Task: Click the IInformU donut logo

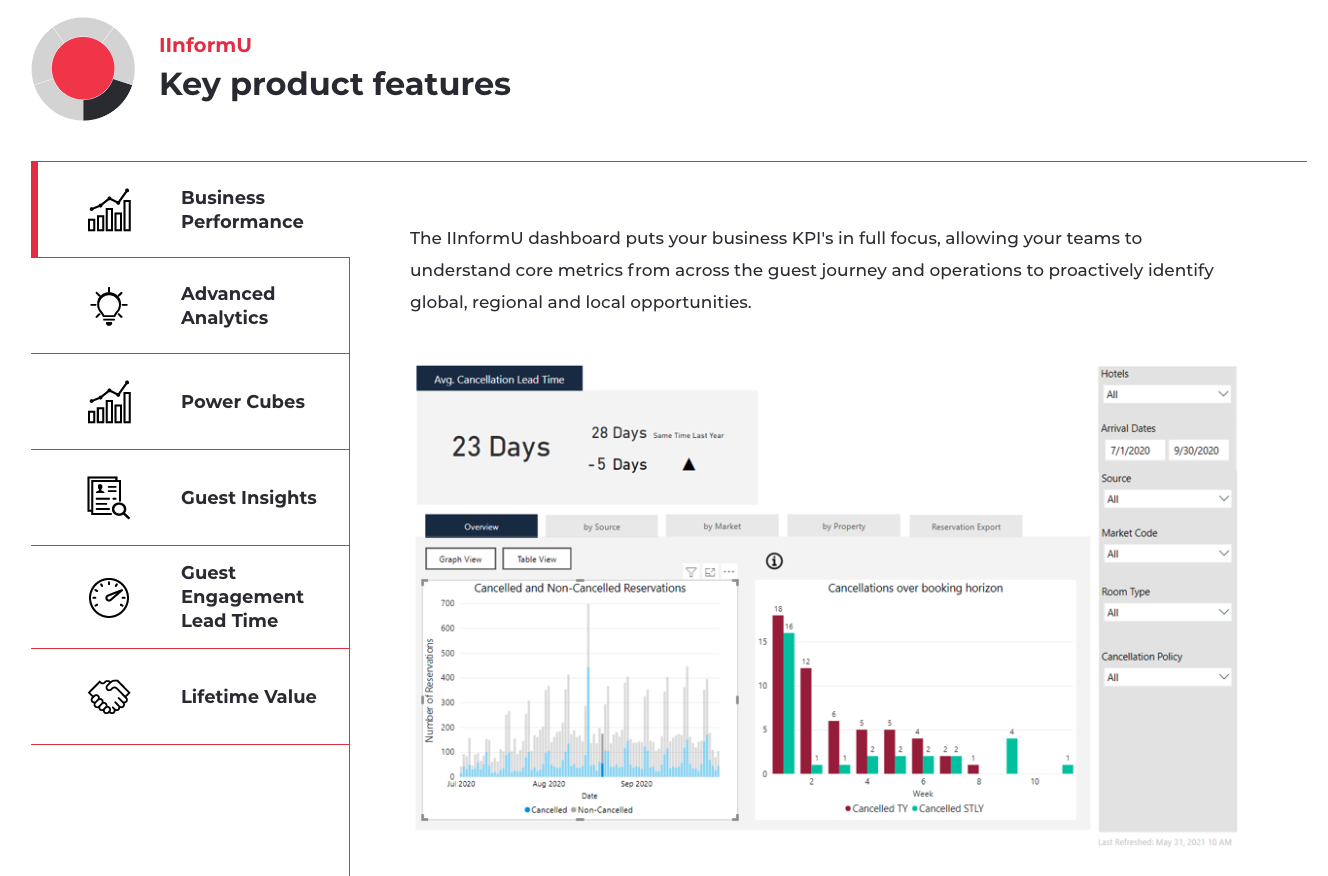Action: click(83, 69)
